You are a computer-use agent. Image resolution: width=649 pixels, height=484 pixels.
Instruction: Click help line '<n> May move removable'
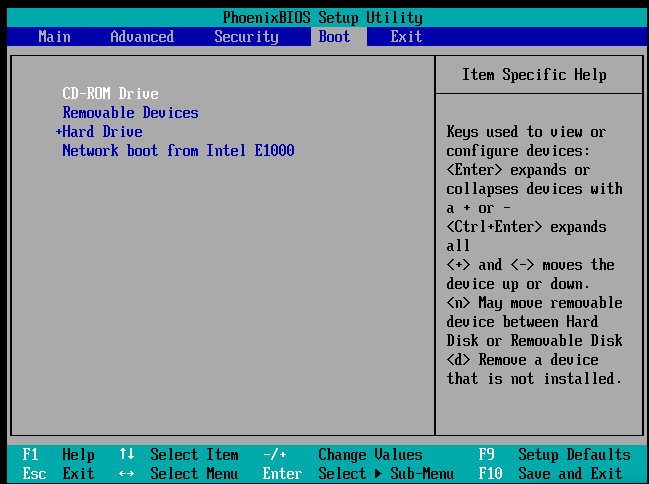[534, 303]
